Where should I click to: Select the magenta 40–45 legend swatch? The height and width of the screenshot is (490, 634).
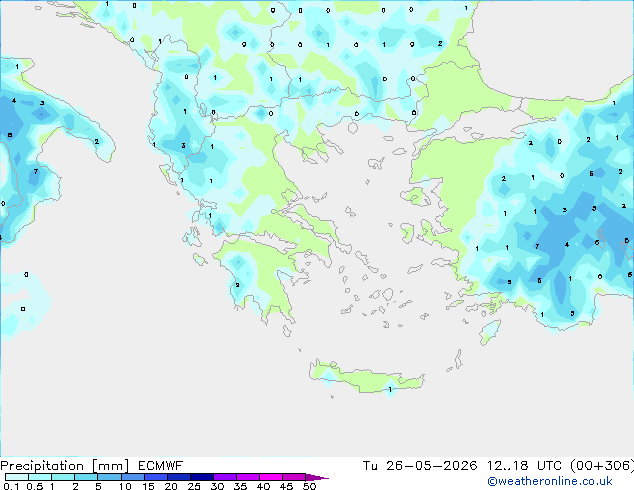[271, 477]
